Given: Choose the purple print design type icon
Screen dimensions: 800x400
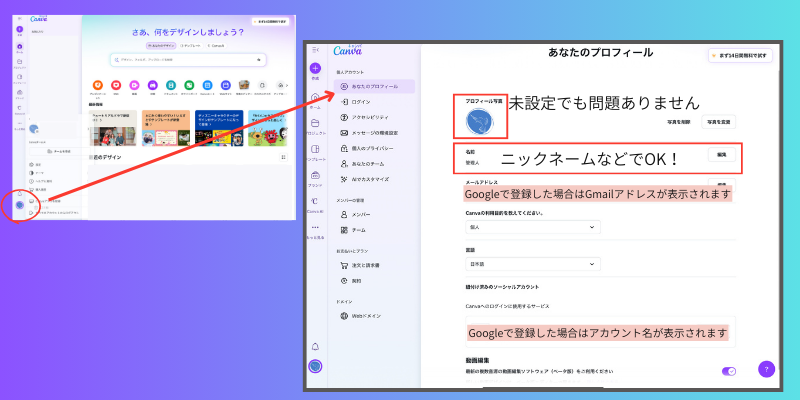Looking at the screenshot, I should click(153, 85).
